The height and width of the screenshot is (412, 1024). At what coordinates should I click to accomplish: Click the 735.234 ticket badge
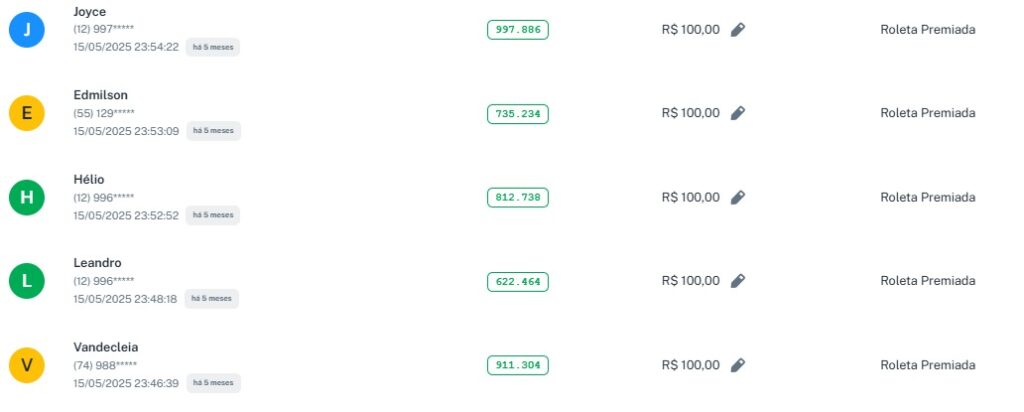point(518,114)
